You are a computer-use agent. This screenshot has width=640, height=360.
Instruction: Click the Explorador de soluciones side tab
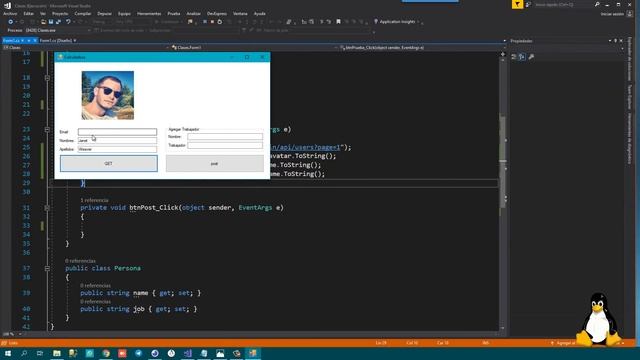coord(630,59)
